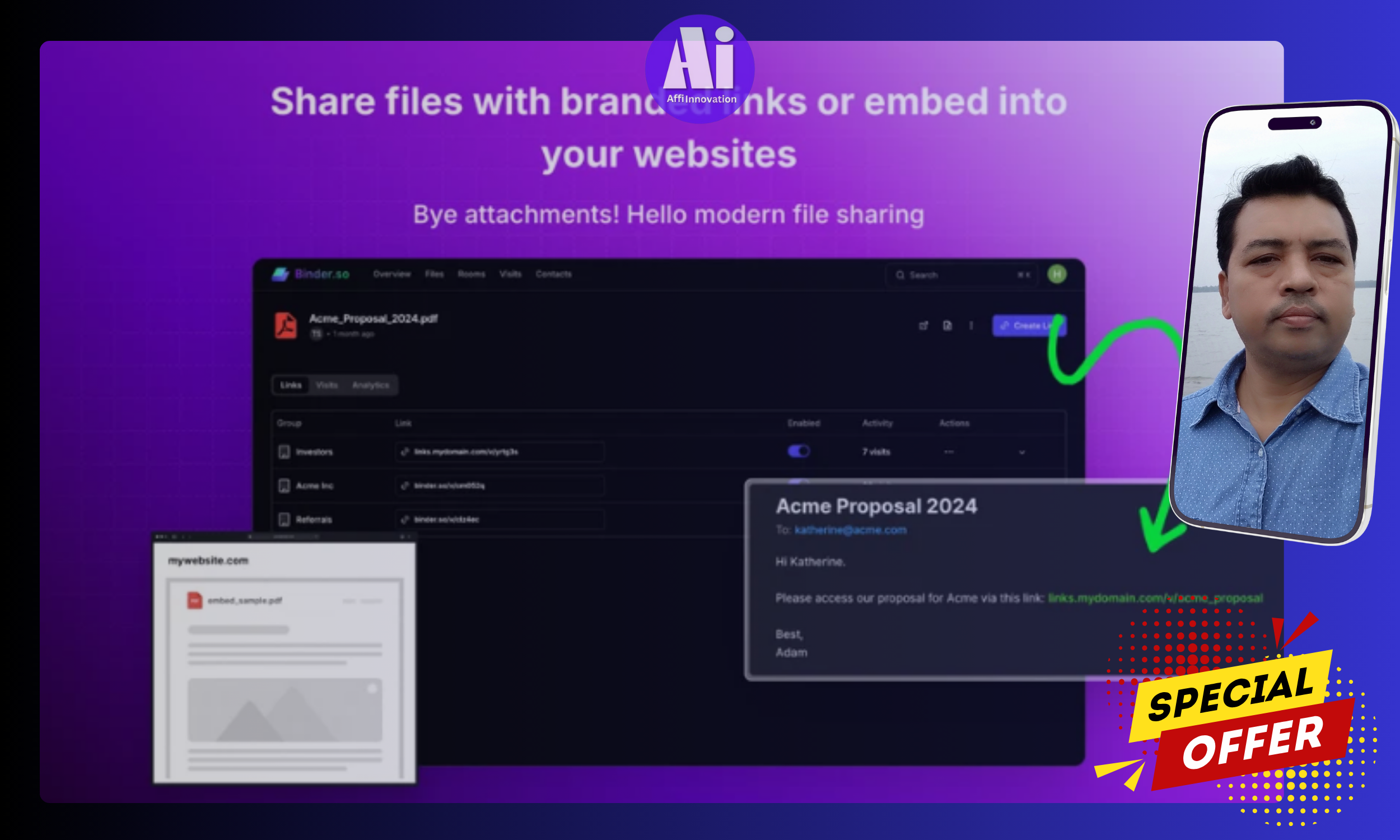The image size is (1400, 840).
Task: Switch to the Links tab
Action: [x=291, y=385]
